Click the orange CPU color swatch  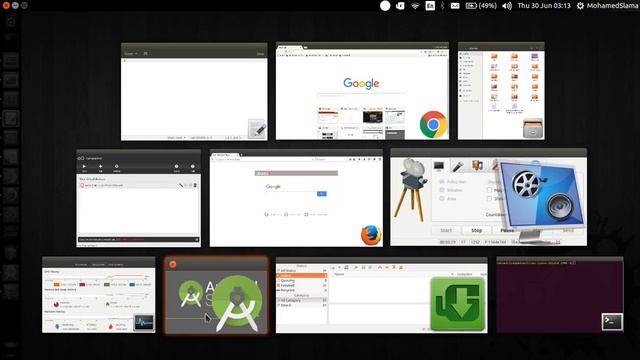click(57, 284)
